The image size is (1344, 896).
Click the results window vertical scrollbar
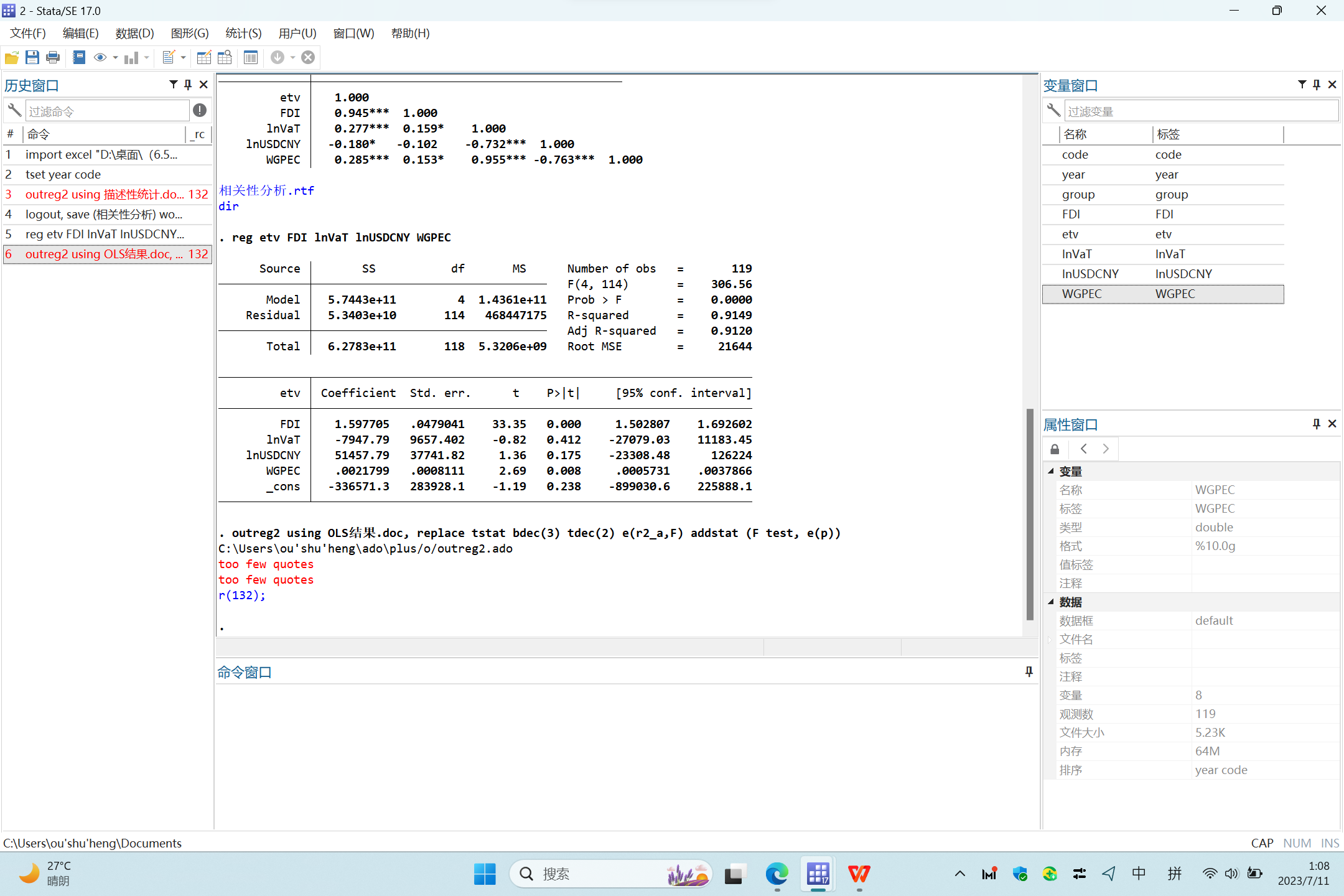pos(1030,513)
